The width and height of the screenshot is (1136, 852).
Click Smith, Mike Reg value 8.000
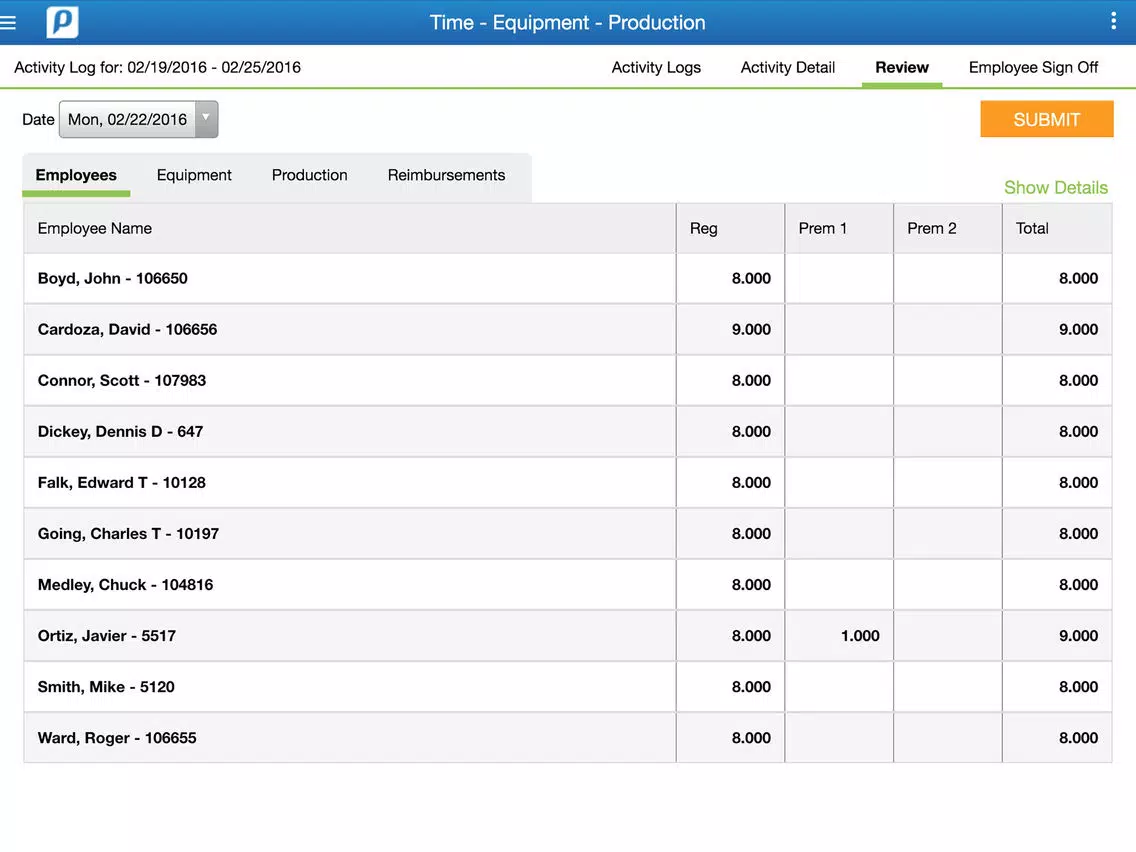tap(751, 687)
